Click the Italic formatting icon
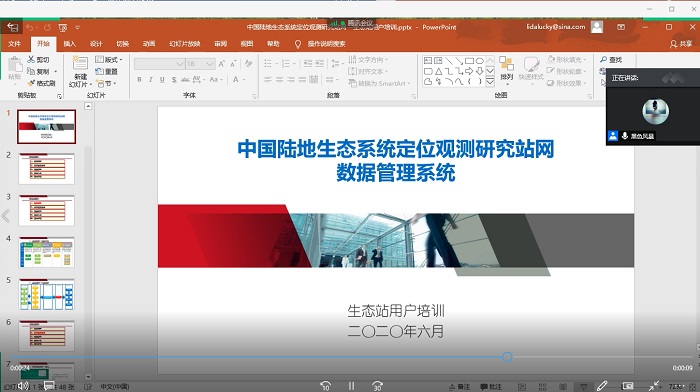700x392 pixels. pyautogui.click(x=150, y=80)
